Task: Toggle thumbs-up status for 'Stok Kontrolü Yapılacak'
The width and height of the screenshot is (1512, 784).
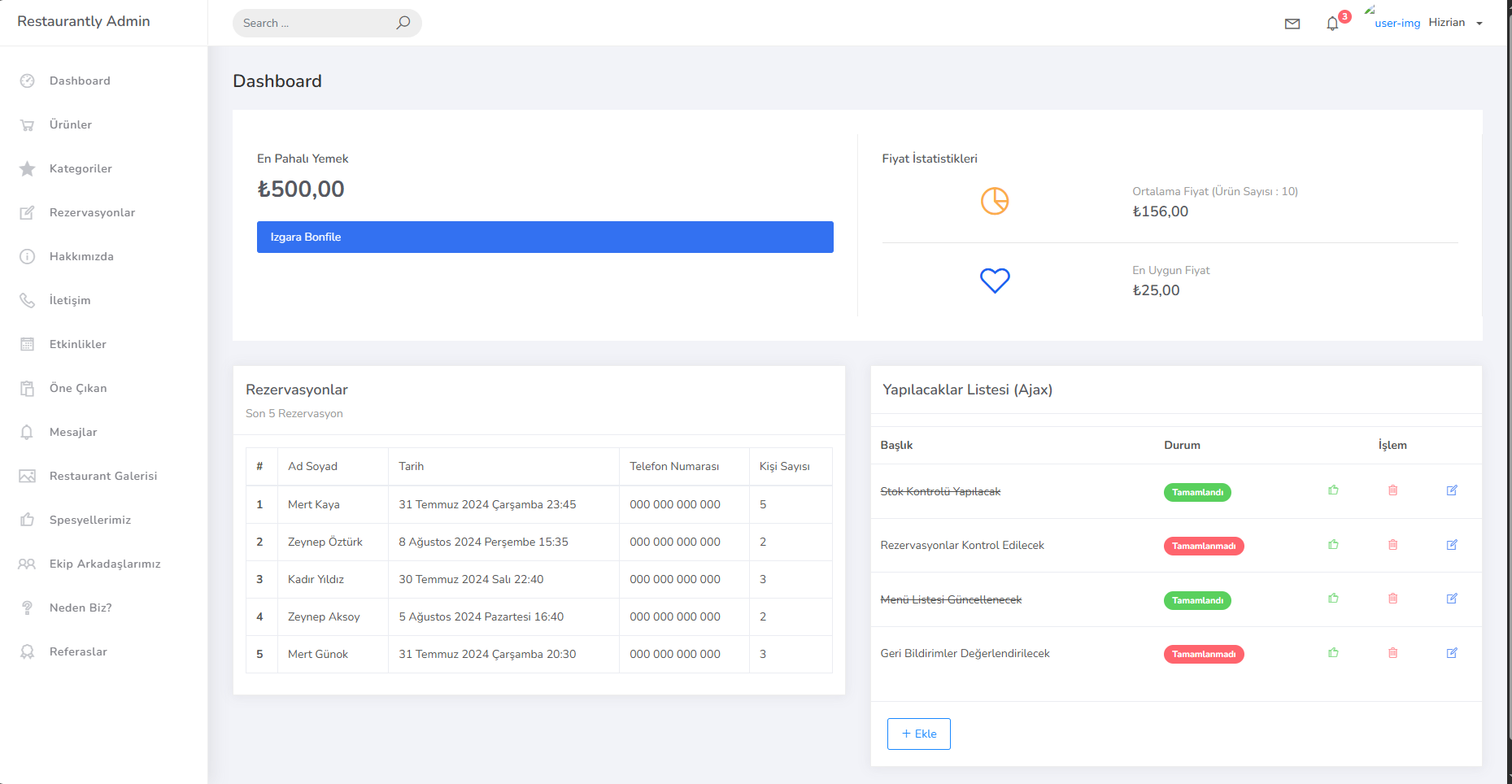Action: click(x=1333, y=490)
